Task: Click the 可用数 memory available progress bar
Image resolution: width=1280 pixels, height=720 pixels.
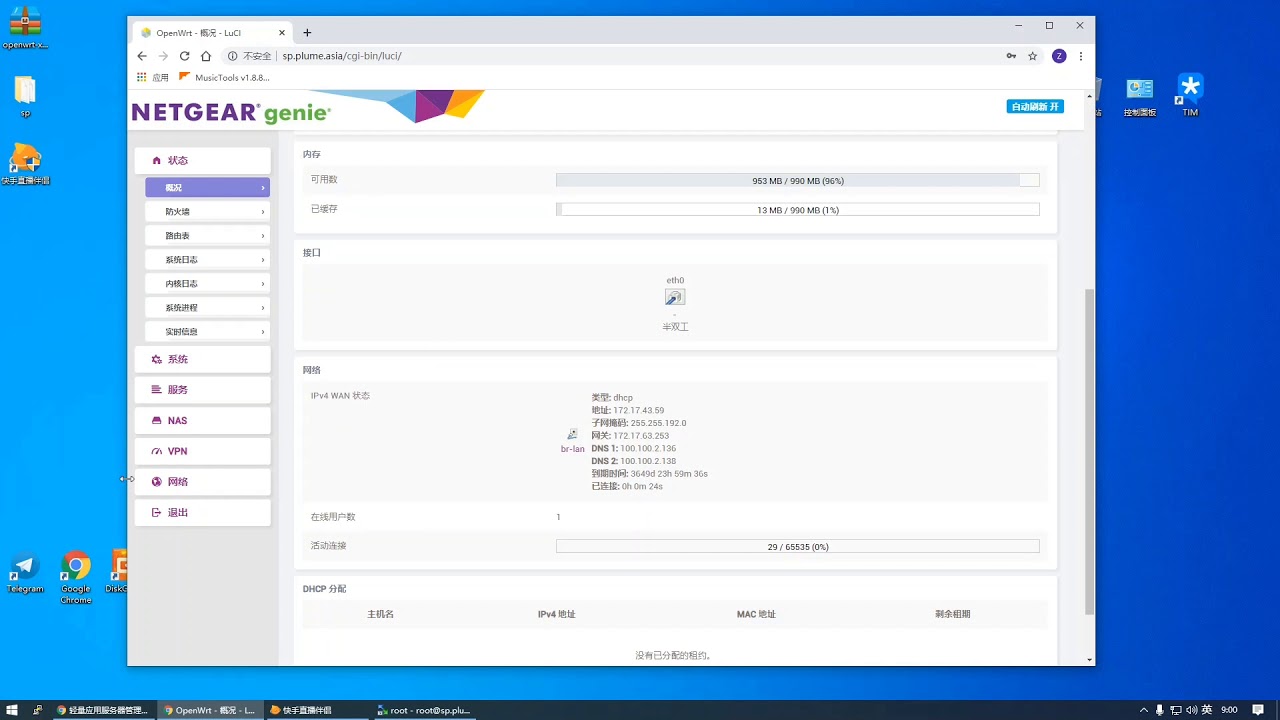Action: 797,181
